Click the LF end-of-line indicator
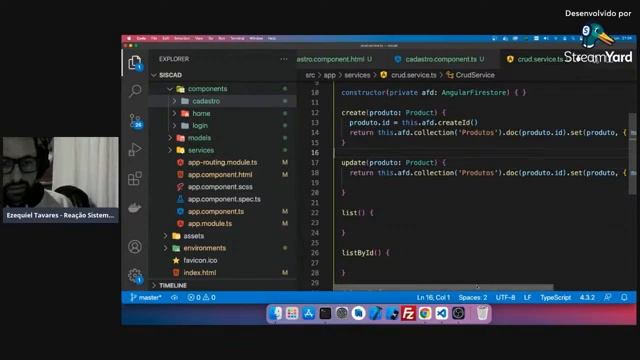Image resolution: width=640 pixels, height=360 pixels. [x=527, y=298]
